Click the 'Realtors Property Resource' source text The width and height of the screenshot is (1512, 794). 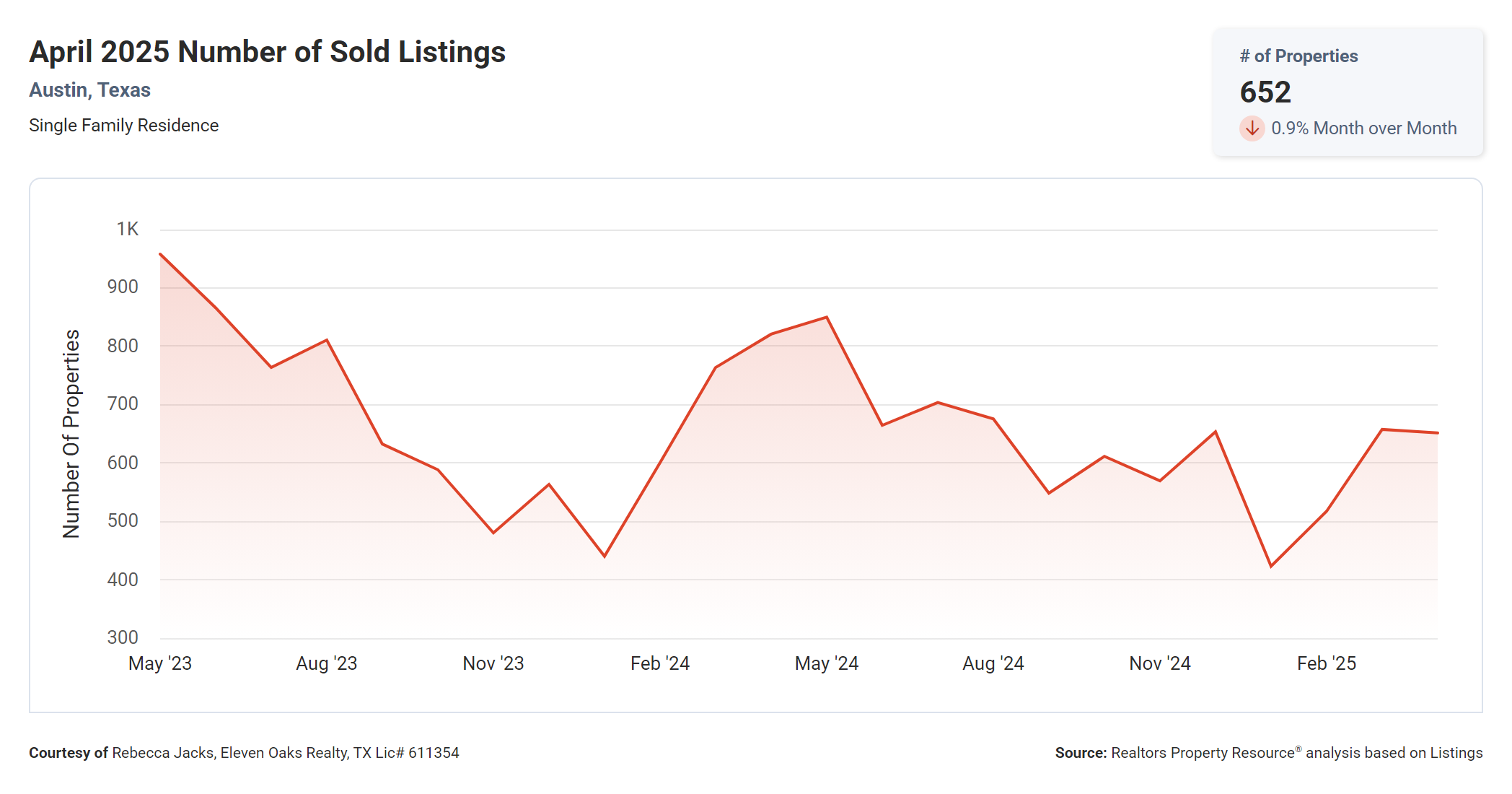(x=1203, y=753)
